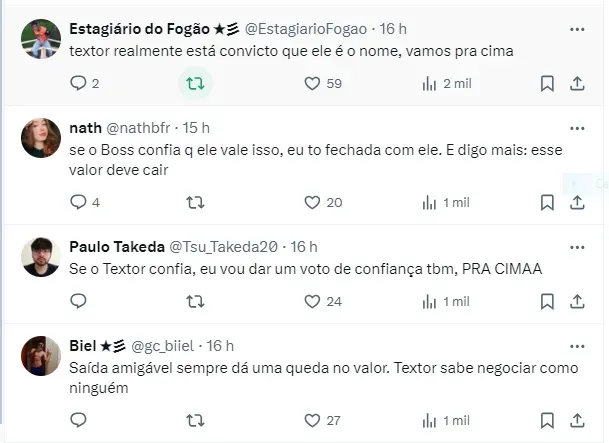Viewport: 609px width, 443px height.
Task: Open more options on Biel's tweet
Action: coord(577,346)
